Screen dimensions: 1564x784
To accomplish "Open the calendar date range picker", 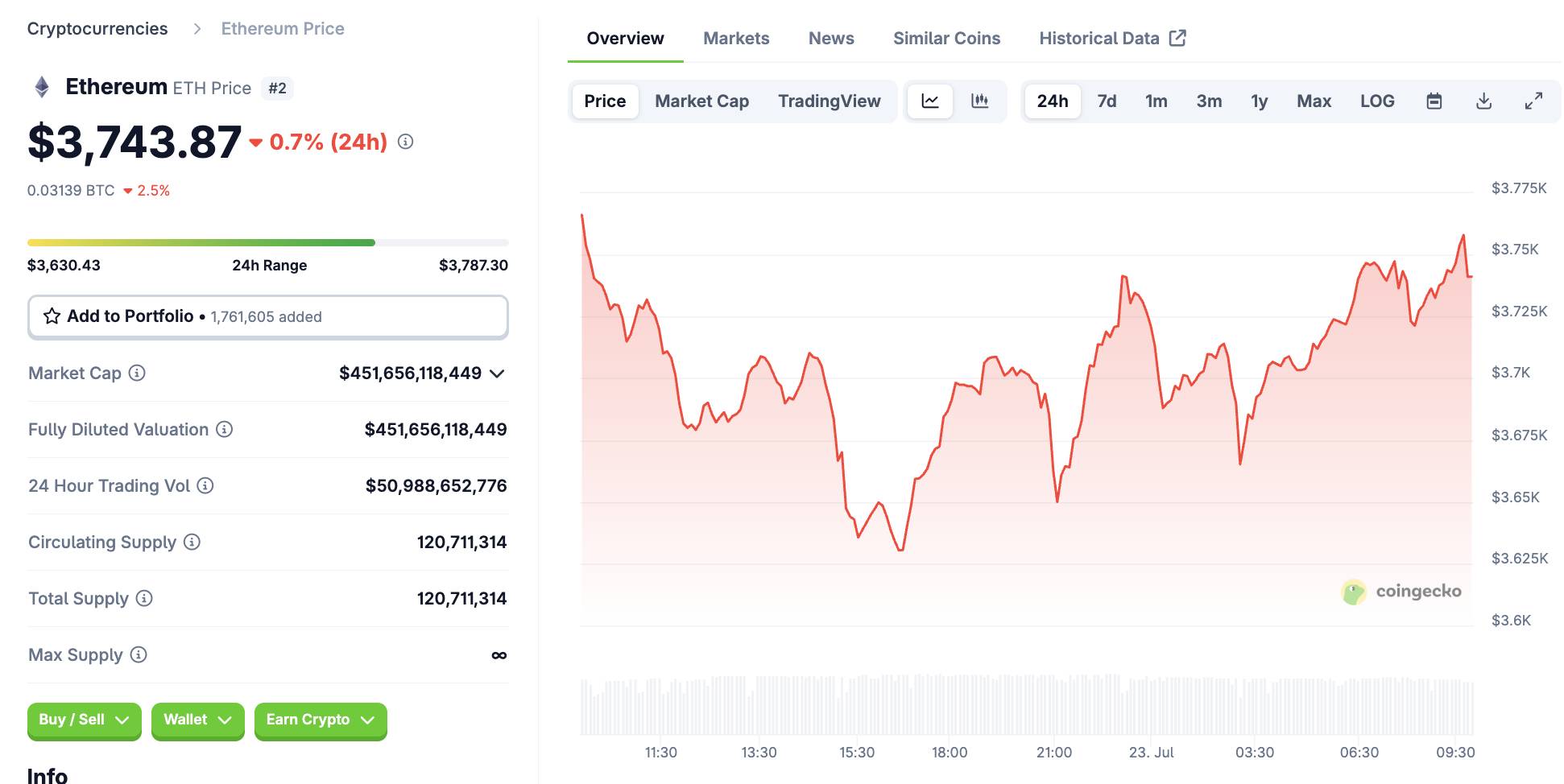I will coord(1434,101).
